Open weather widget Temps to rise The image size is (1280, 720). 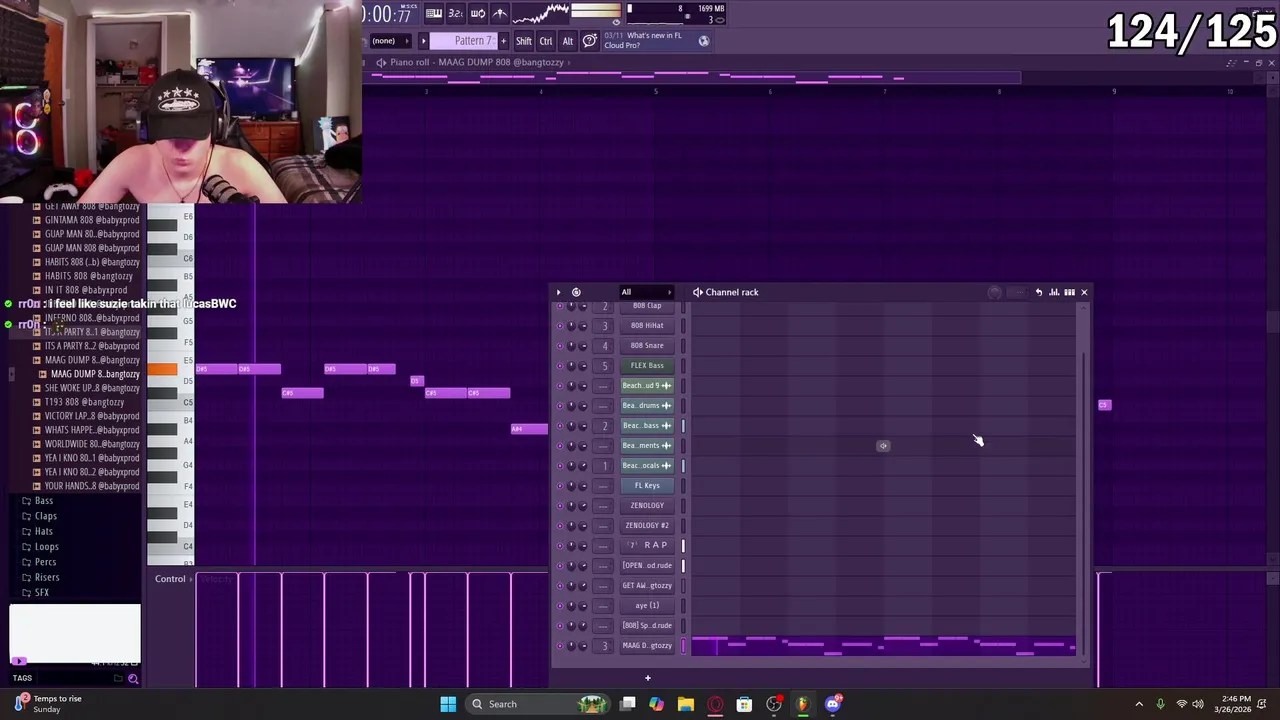pyautogui.click(x=50, y=704)
